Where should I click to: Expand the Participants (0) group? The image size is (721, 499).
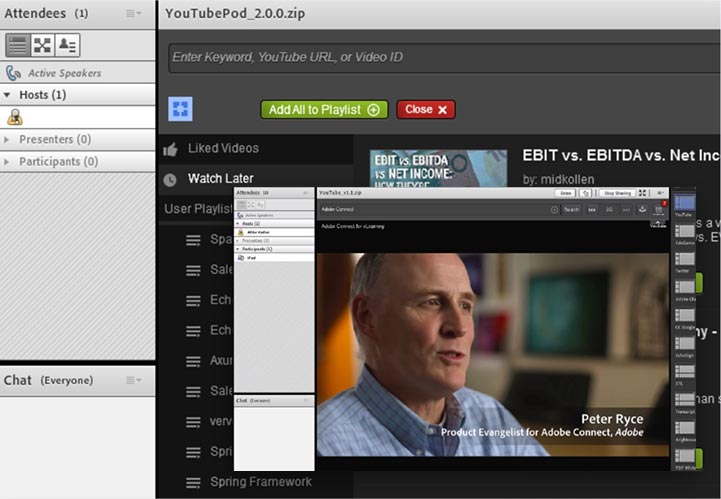pyautogui.click(x=6, y=161)
